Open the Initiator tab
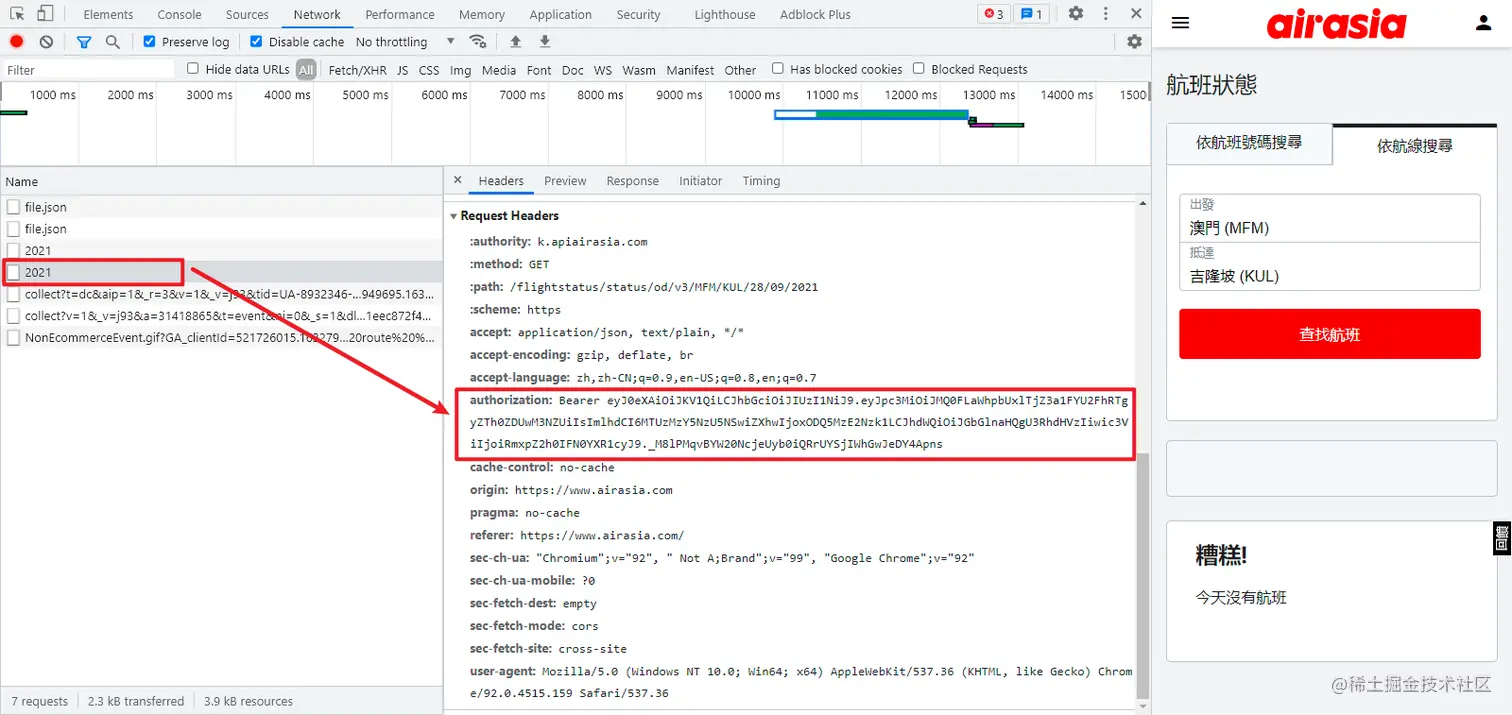Viewport: 1512px width, 715px height. pos(701,181)
